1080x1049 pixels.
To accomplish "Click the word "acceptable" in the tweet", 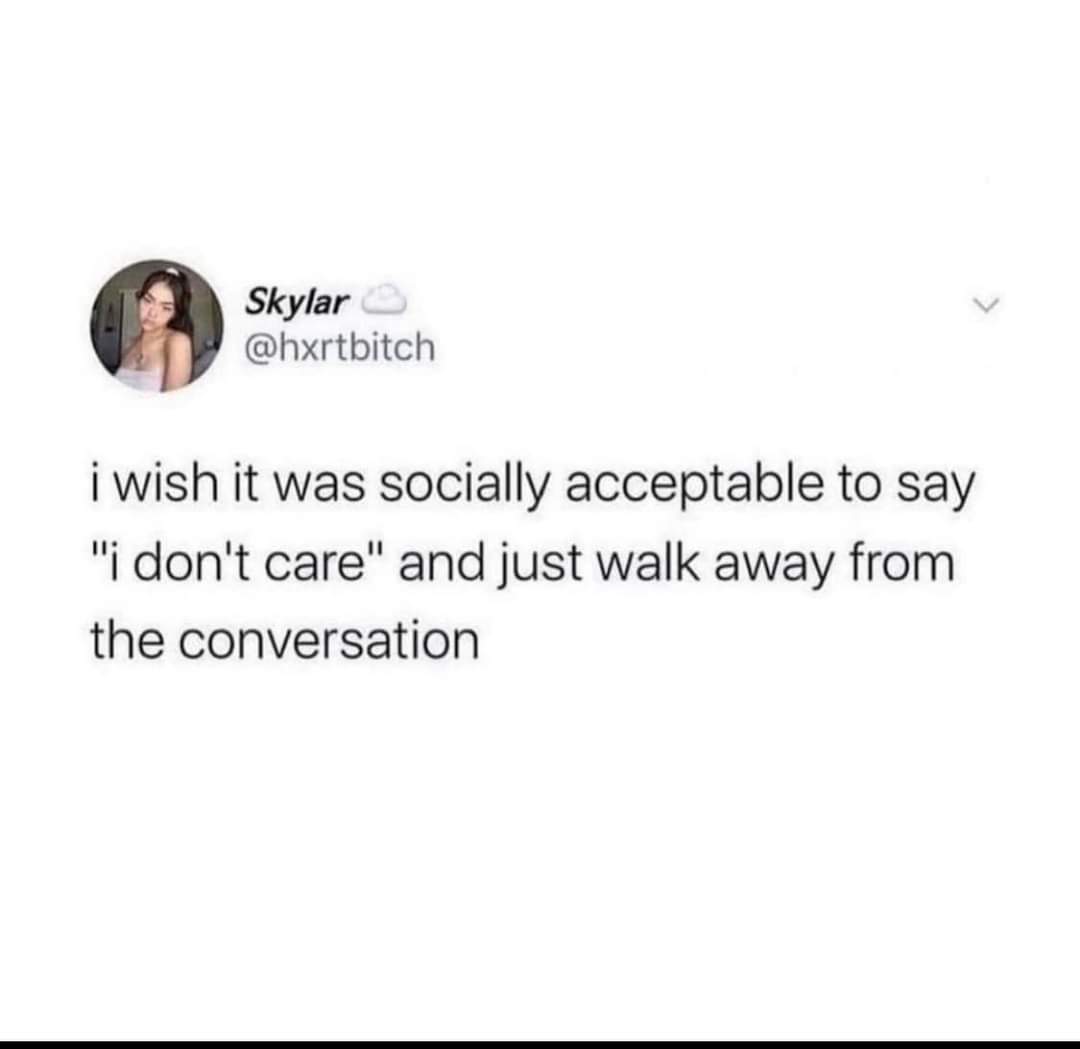I will pos(694,485).
